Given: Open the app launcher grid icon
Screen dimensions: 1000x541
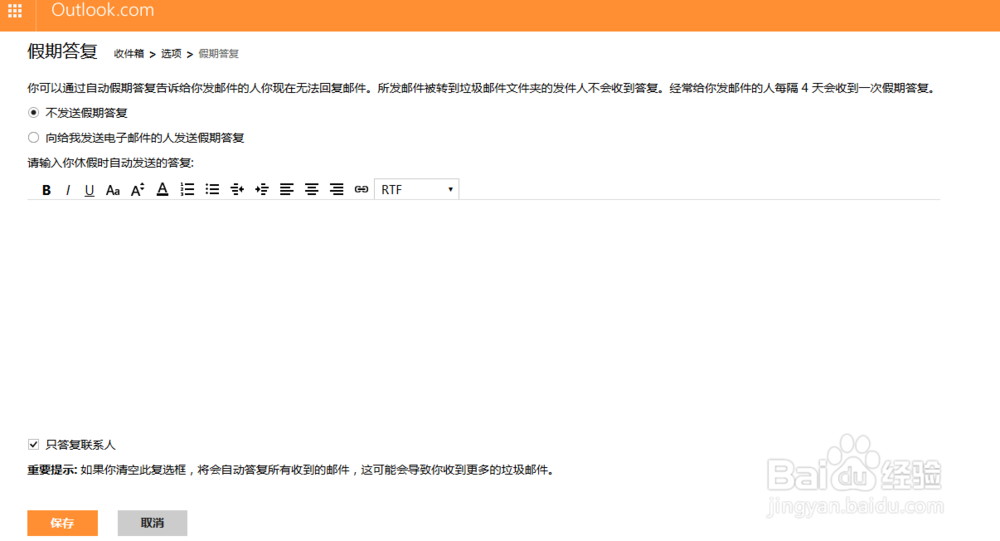Looking at the screenshot, I should click(x=15, y=11).
